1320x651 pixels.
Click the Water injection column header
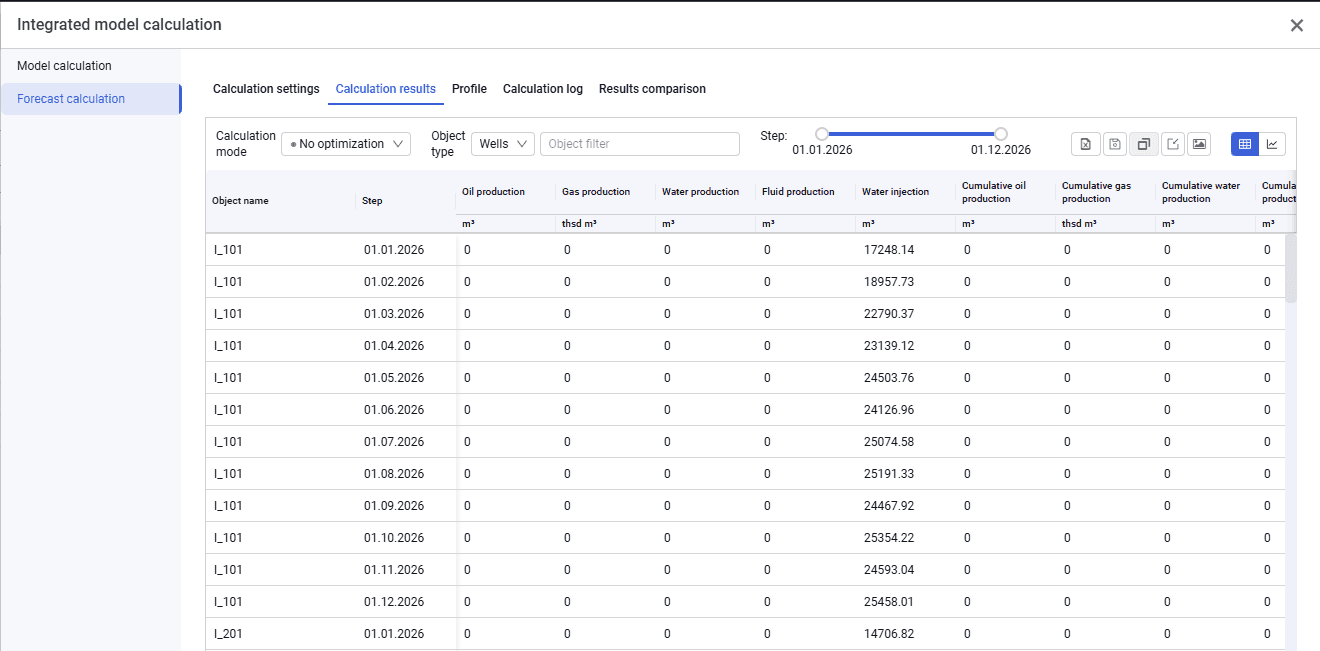(895, 192)
